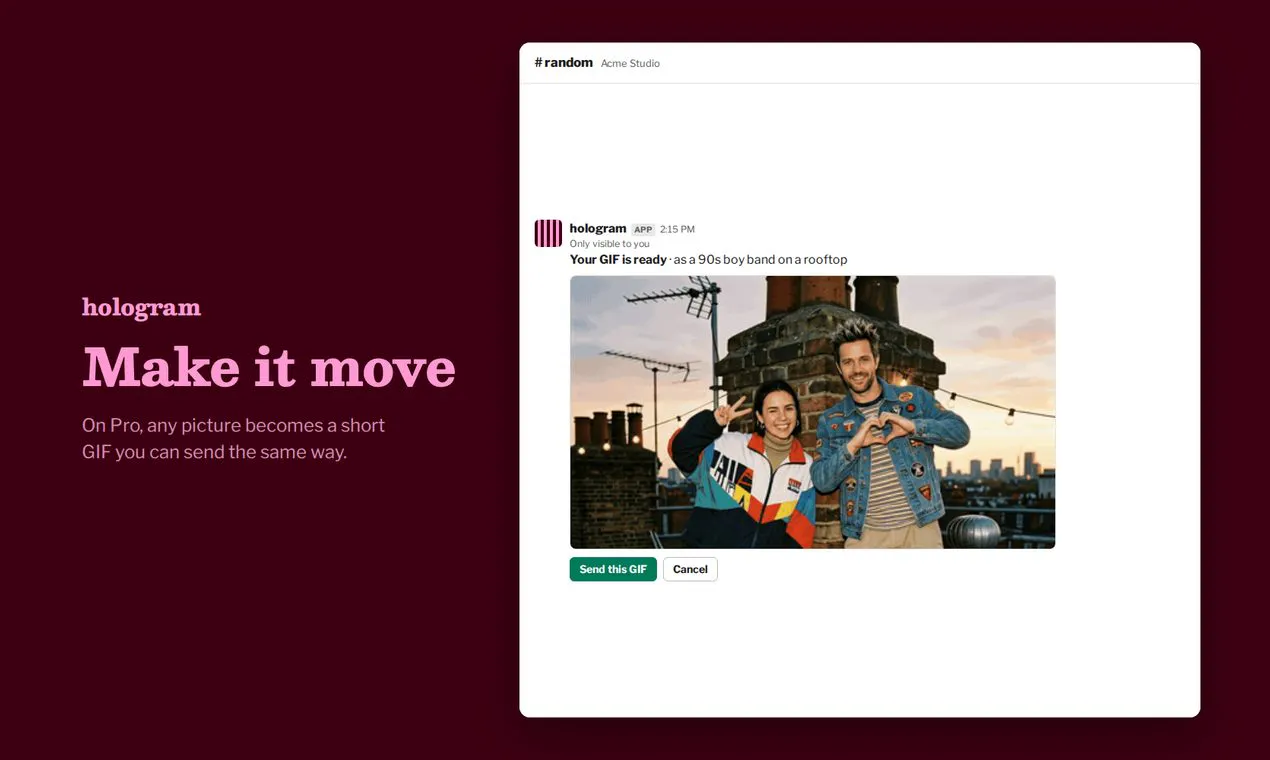Image resolution: width=1270 pixels, height=760 pixels.
Task: Click the 'Only visible to you' notice
Action: click(x=610, y=244)
